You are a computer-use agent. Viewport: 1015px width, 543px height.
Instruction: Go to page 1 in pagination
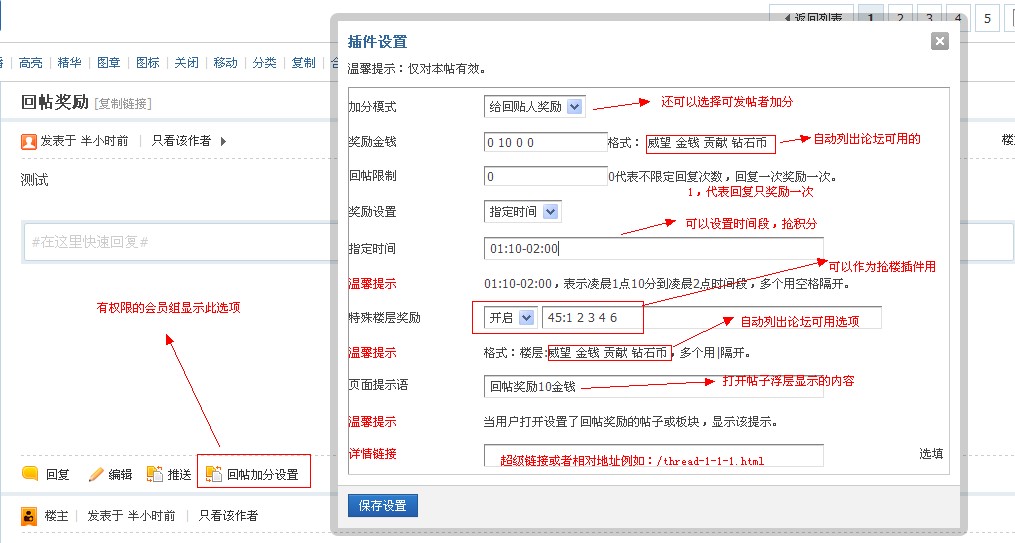pyautogui.click(x=870, y=18)
